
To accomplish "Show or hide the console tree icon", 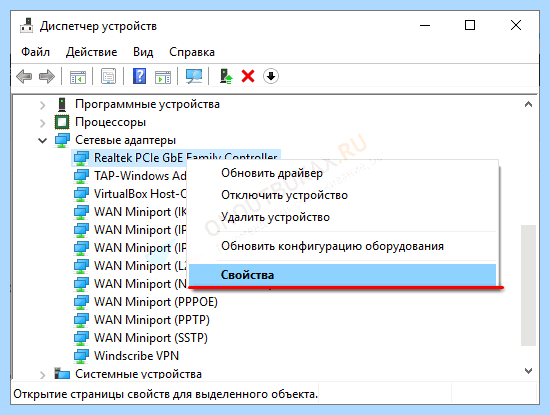I will (x=78, y=77).
